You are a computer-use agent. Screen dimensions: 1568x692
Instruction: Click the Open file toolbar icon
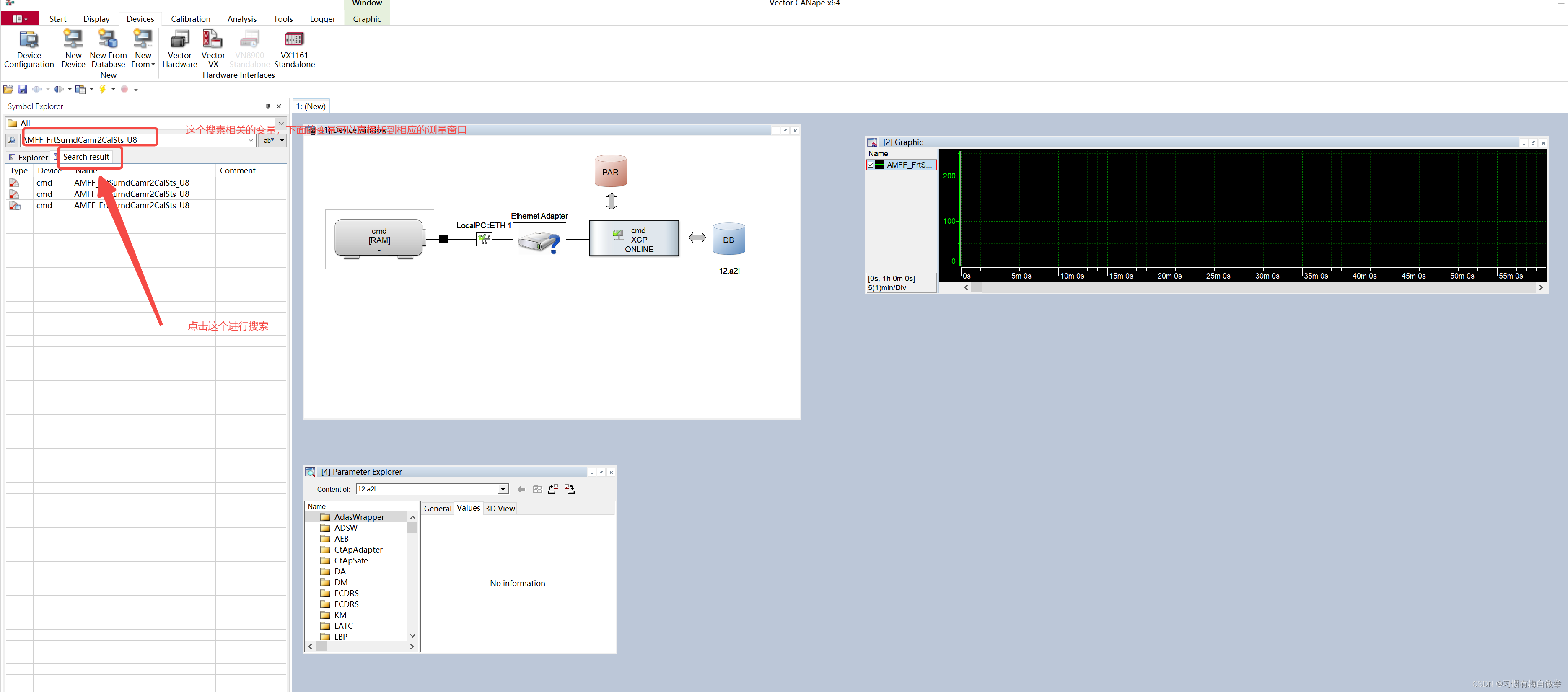(8, 89)
